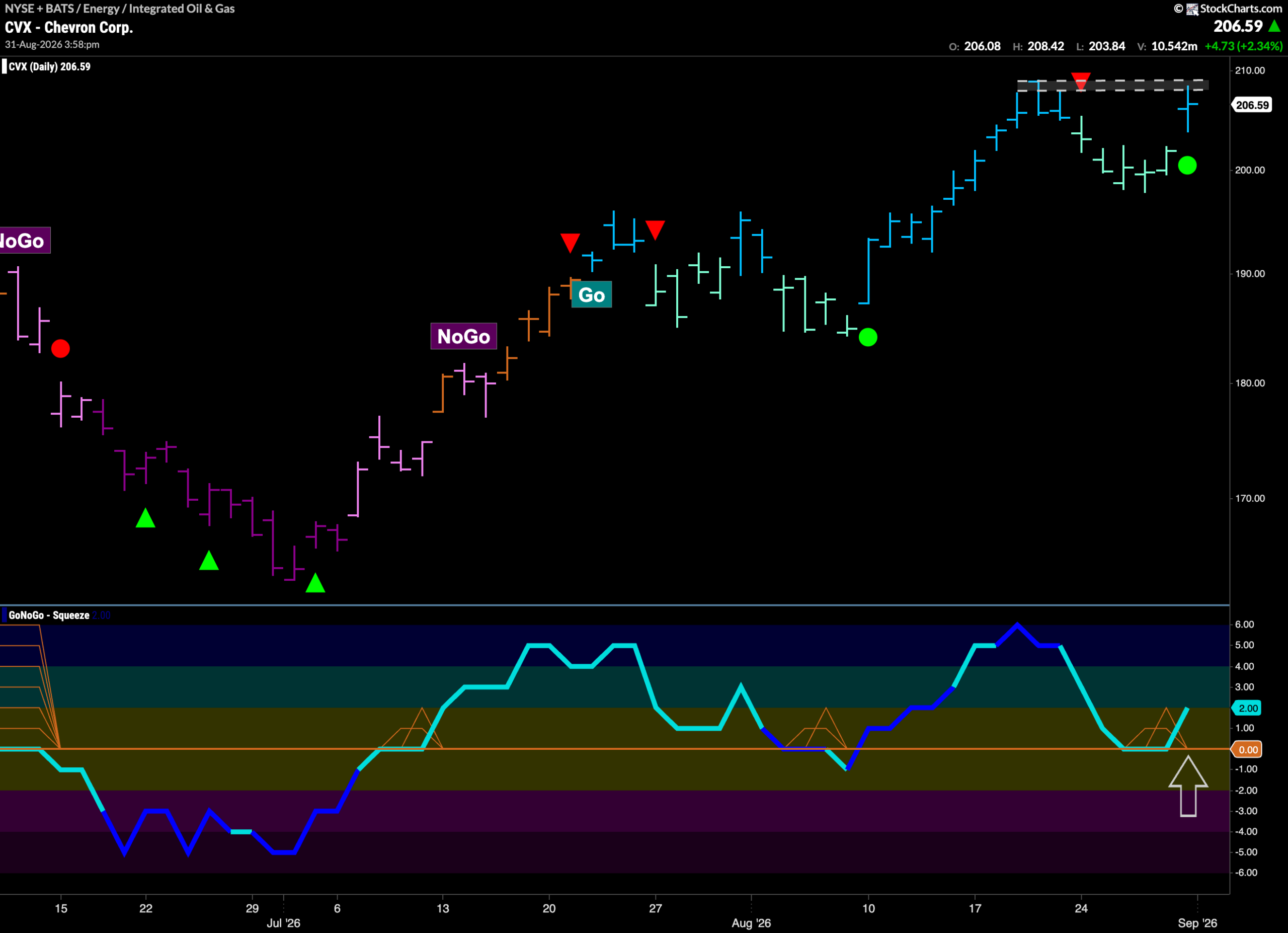Click the Sep '26 date axis label
Image resolution: width=1288 pixels, height=933 pixels.
click(1197, 923)
